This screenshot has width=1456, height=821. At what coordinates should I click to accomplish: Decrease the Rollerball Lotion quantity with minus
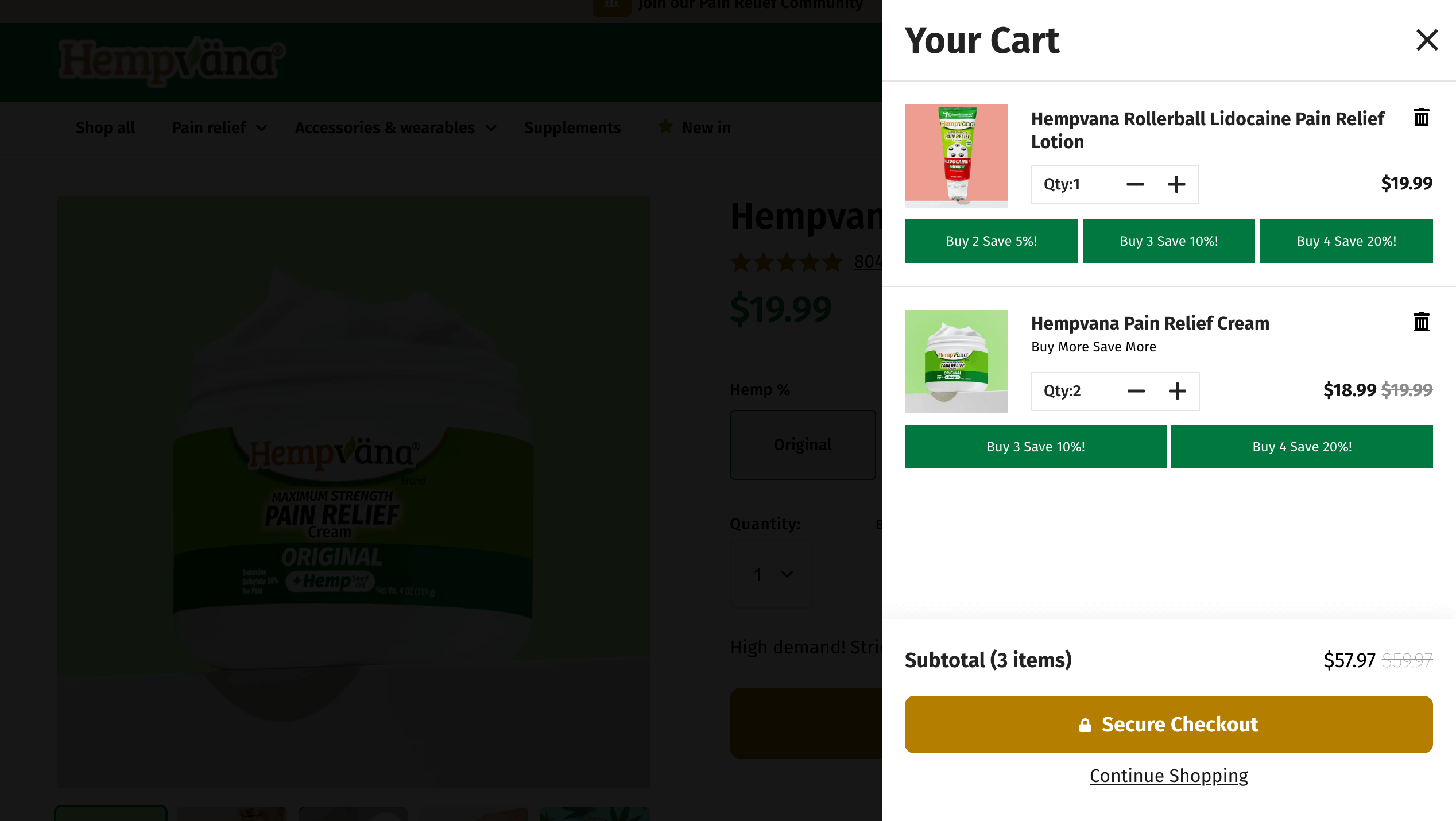pyautogui.click(x=1135, y=185)
